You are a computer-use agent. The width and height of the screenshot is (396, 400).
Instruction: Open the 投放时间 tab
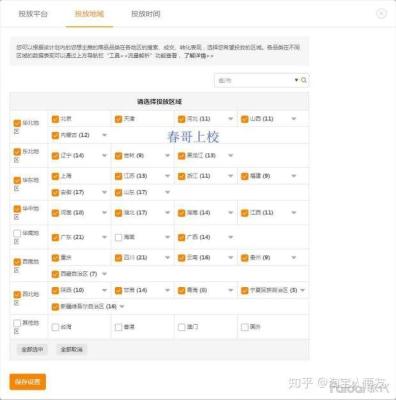pyautogui.click(x=146, y=14)
